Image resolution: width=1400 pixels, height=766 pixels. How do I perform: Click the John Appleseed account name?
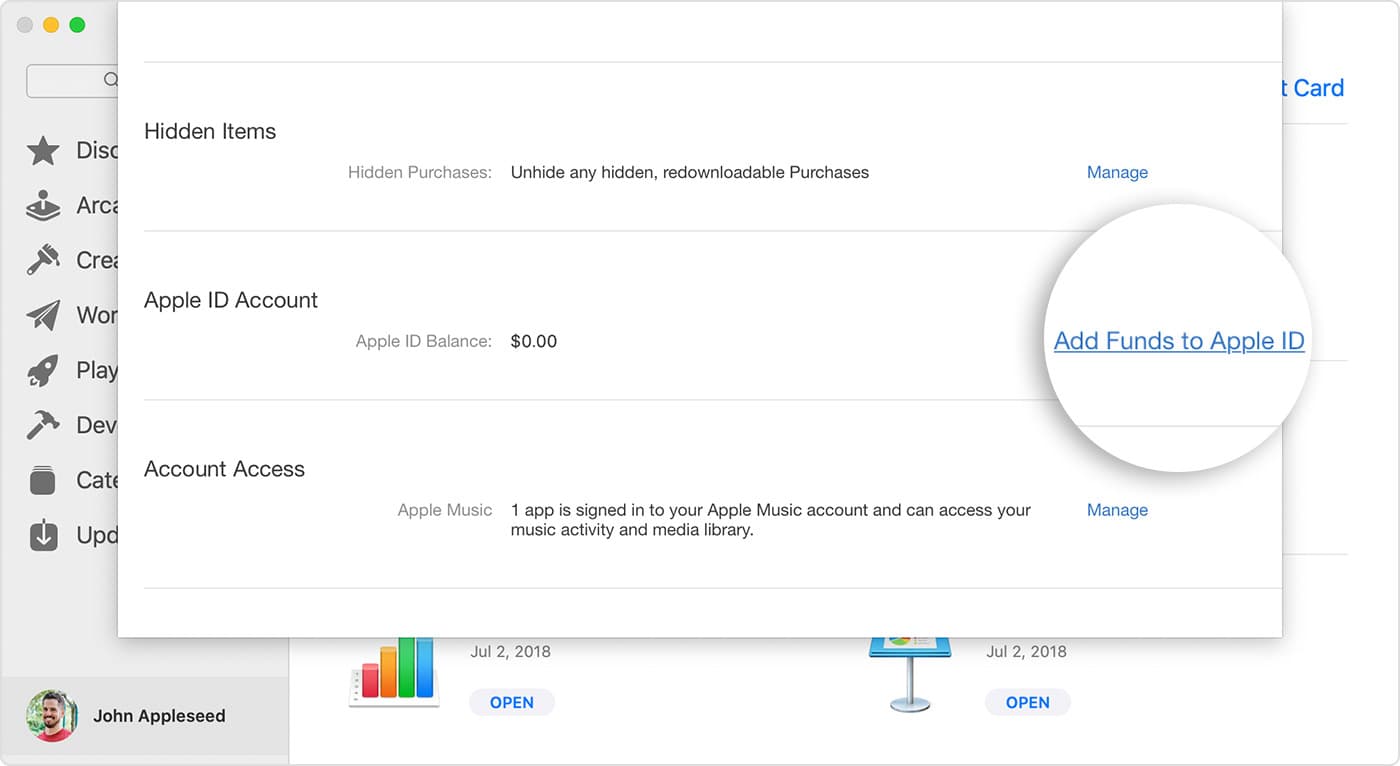click(x=159, y=716)
